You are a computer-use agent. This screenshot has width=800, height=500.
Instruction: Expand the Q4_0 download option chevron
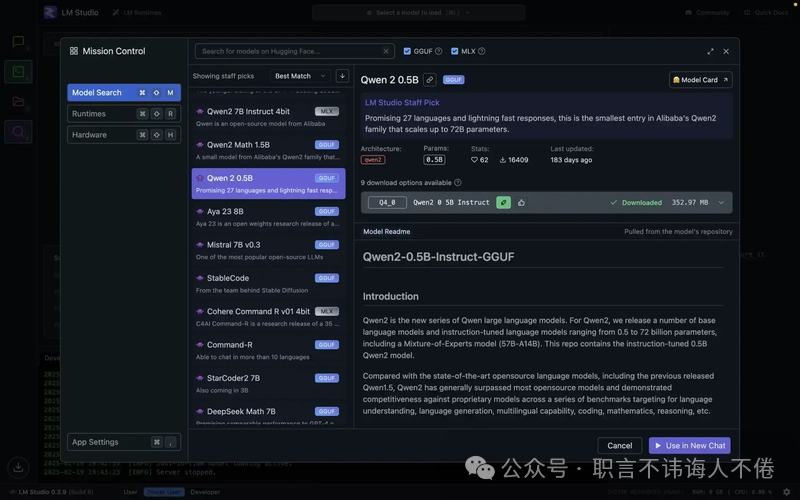[721, 203]
